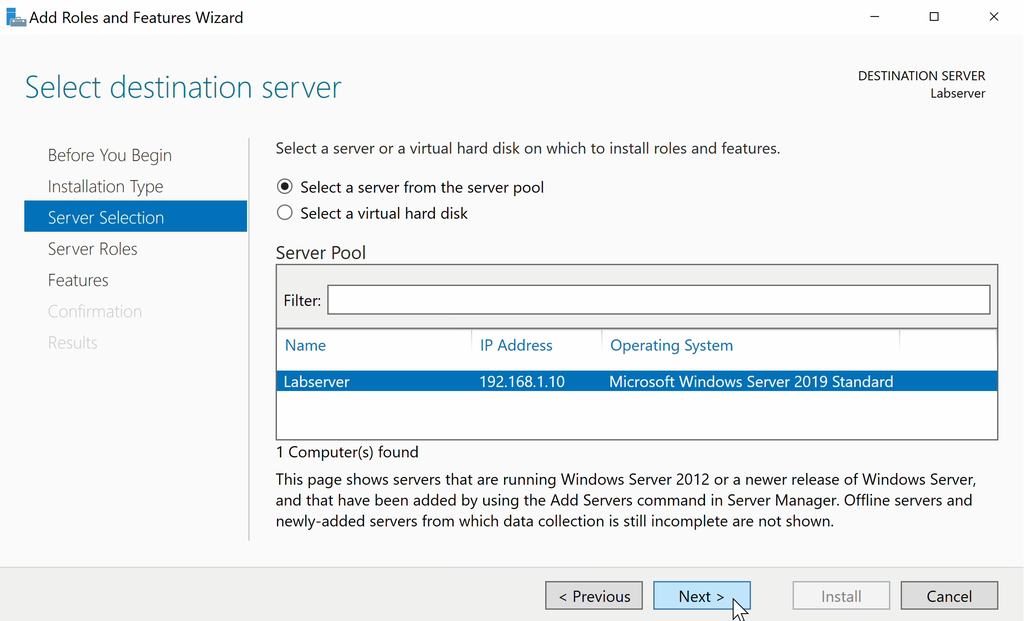Sort by the Name column header
Viewport: 1024px width, 621px height.
305,345
